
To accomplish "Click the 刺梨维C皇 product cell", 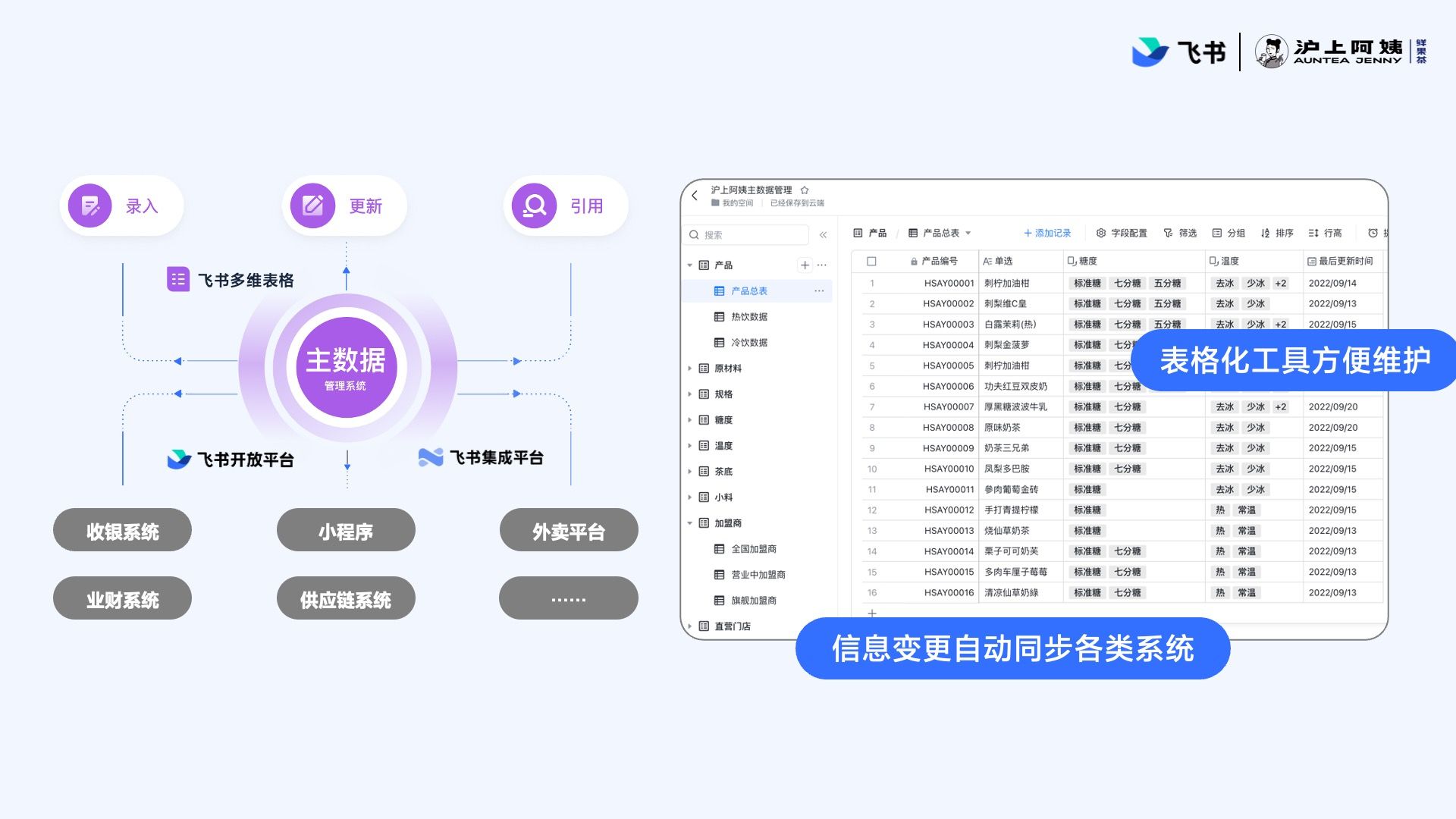I will click(1006, 304).
